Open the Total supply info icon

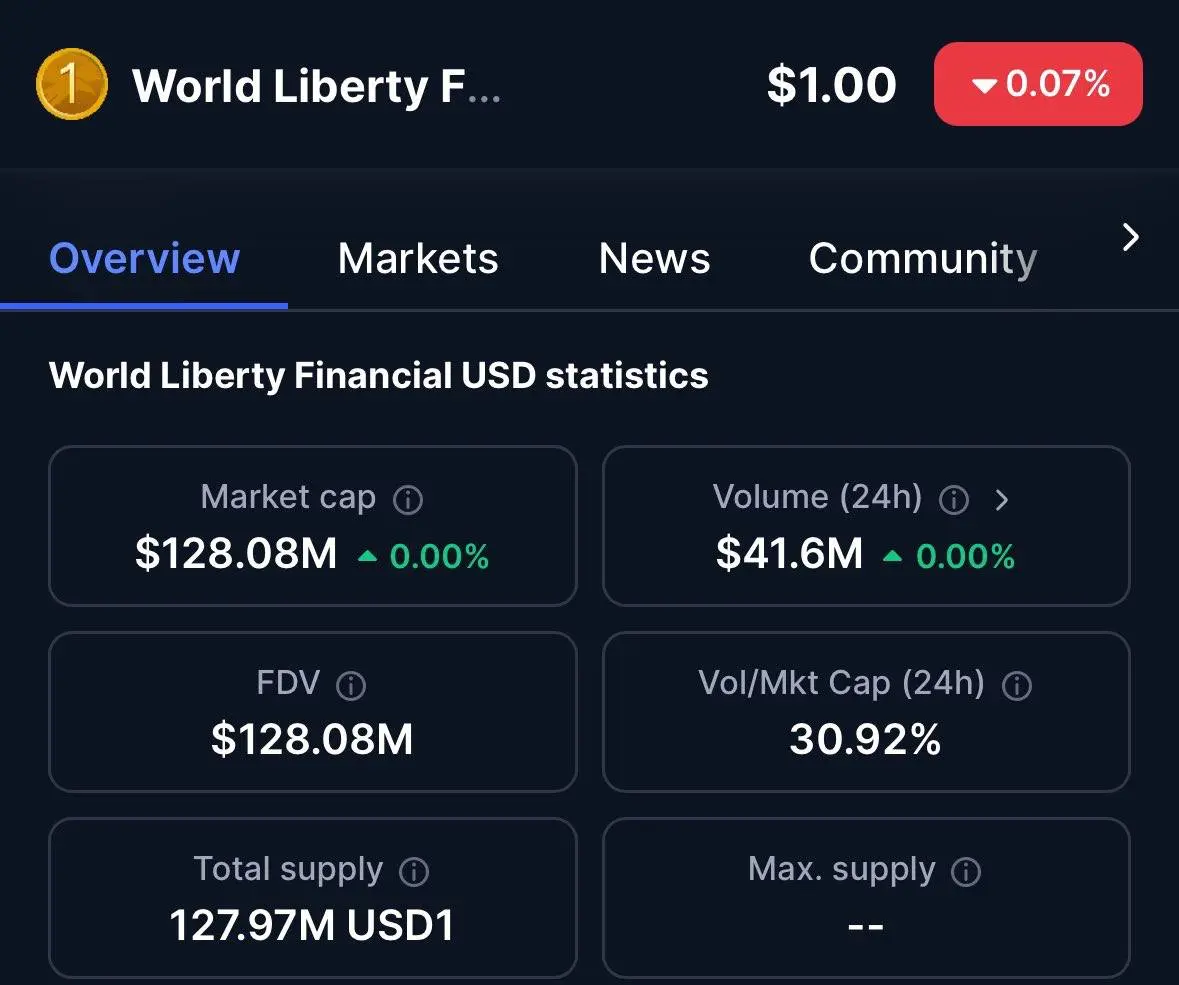coord(414,871)
